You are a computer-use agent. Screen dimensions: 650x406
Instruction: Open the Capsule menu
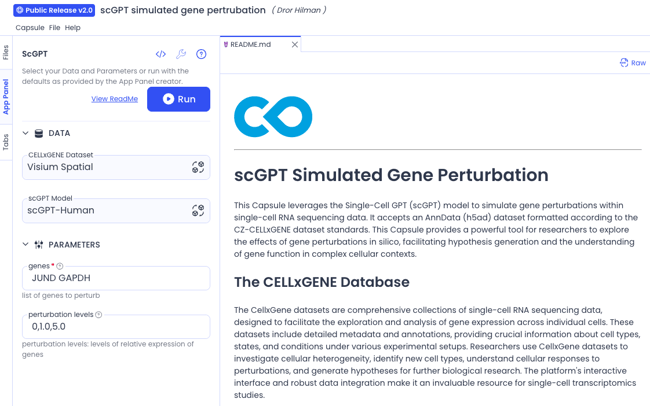(x=30, y=28)
